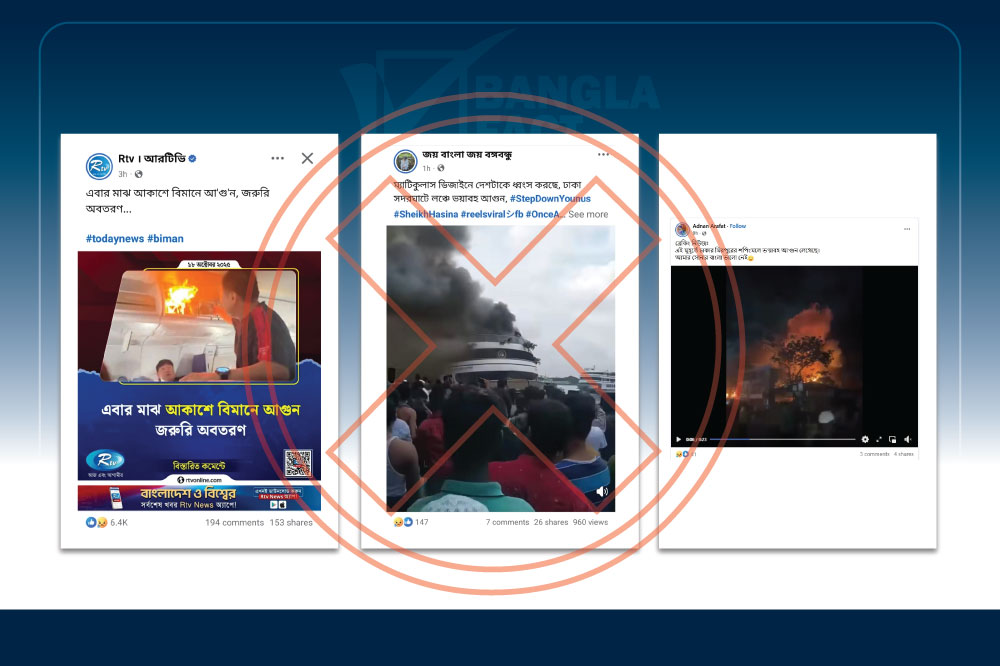This screenshot has width=1000, height=666.
Task: Open the #StepDownYounus hashtag
Action: 549,199
